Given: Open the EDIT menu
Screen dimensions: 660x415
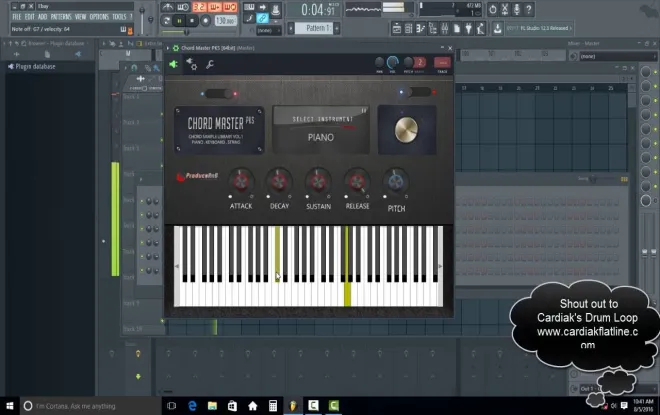Looking at the screenshot, I should (29, 17).
